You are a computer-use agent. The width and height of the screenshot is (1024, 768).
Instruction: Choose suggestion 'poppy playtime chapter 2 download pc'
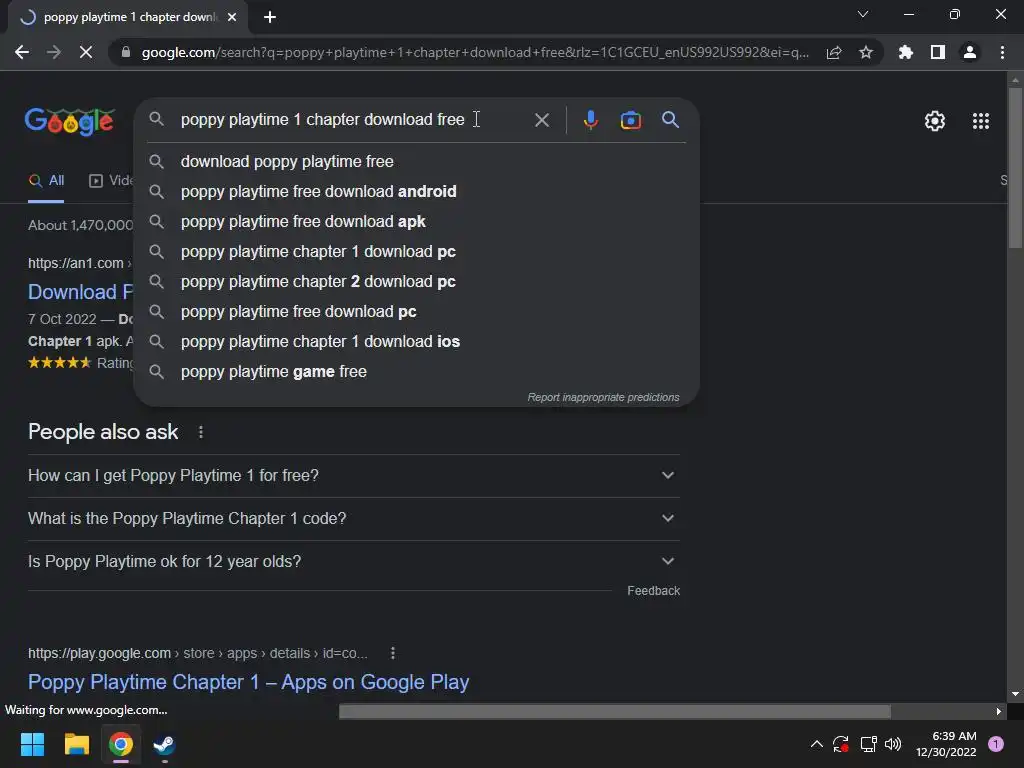(x=417, y=281)
